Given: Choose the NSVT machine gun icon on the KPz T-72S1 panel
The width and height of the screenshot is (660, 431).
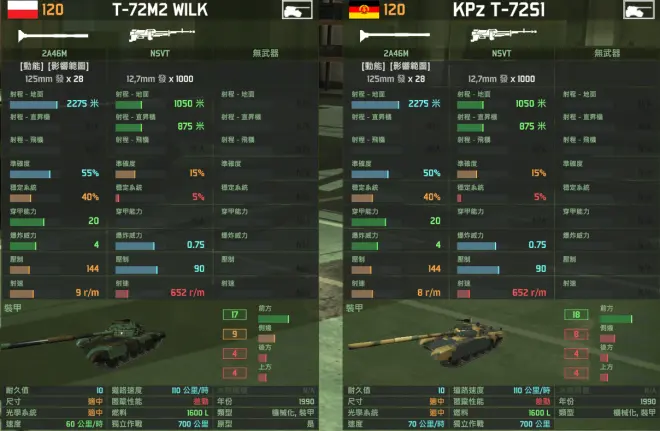Looking at the screenshot, I should point(503,34).
